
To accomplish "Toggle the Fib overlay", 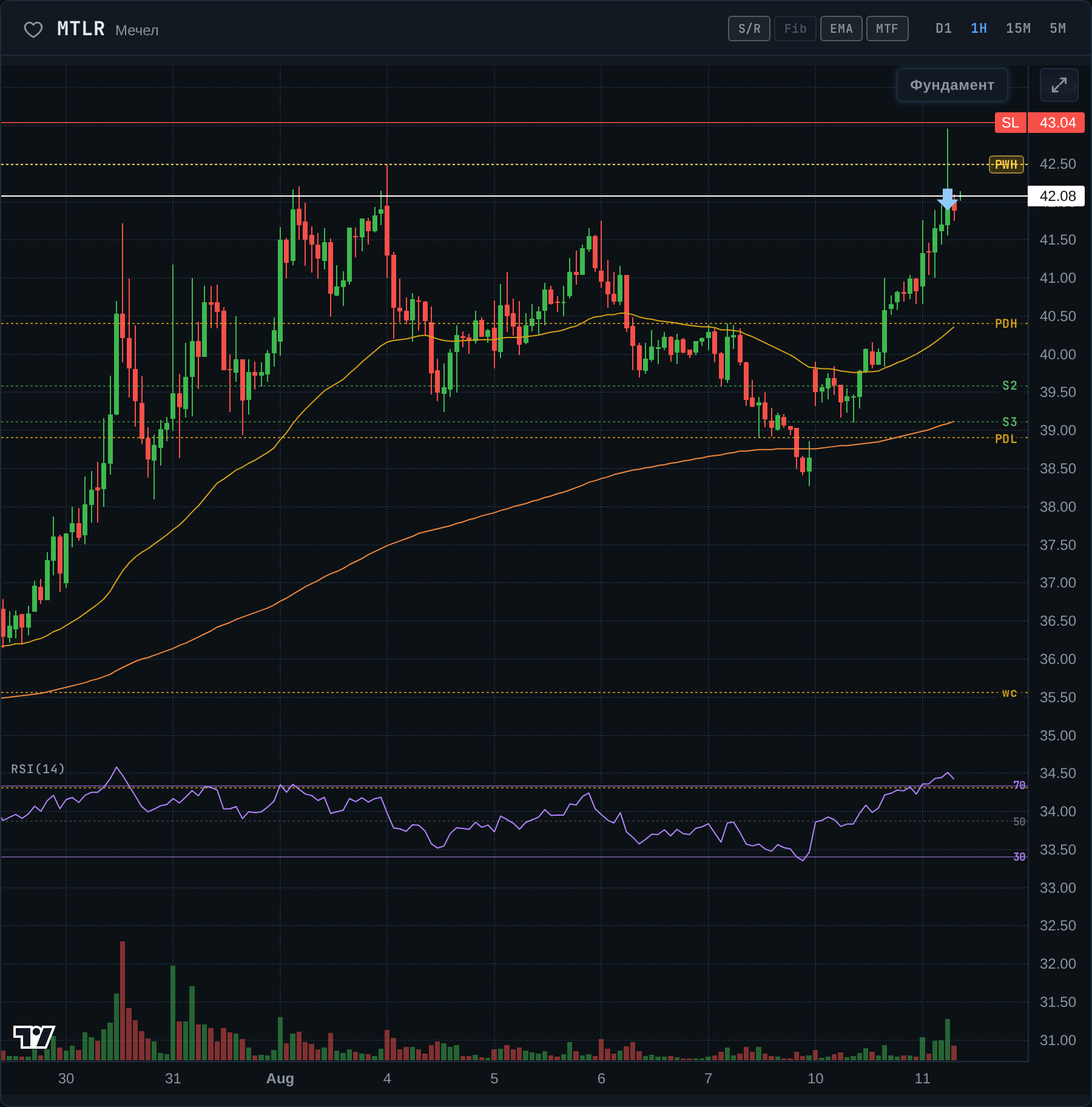I will click(x=795, y=29).
